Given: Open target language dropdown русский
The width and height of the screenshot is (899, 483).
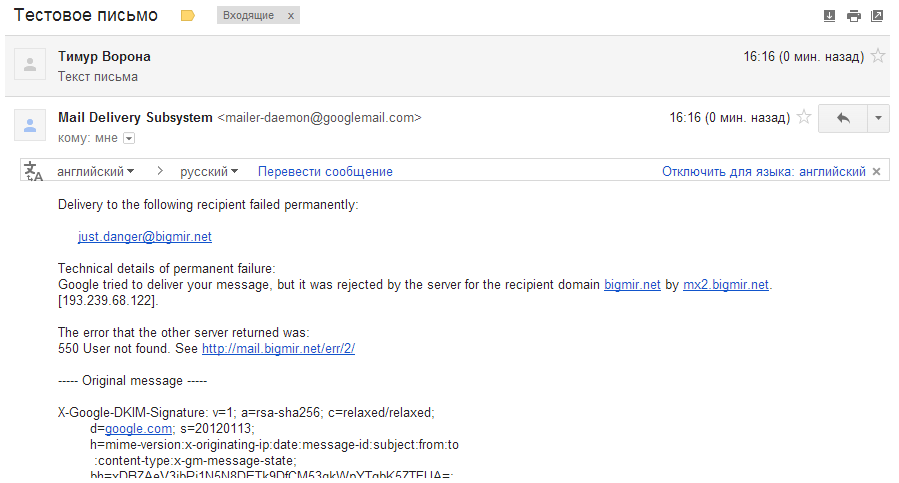Looking at the screenshot, I should 208,172.
